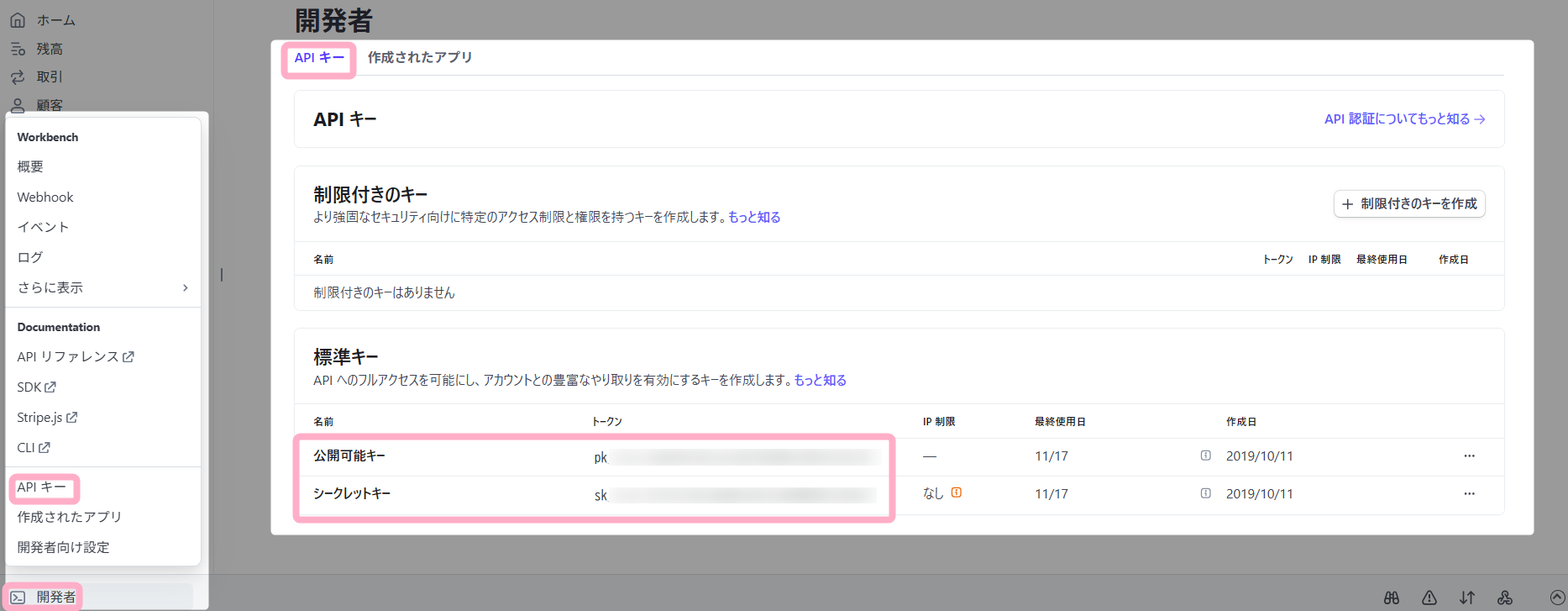Open more options for シークレットキー row
This screenshot has width=1568, height=611.
tap(1469, 493)
